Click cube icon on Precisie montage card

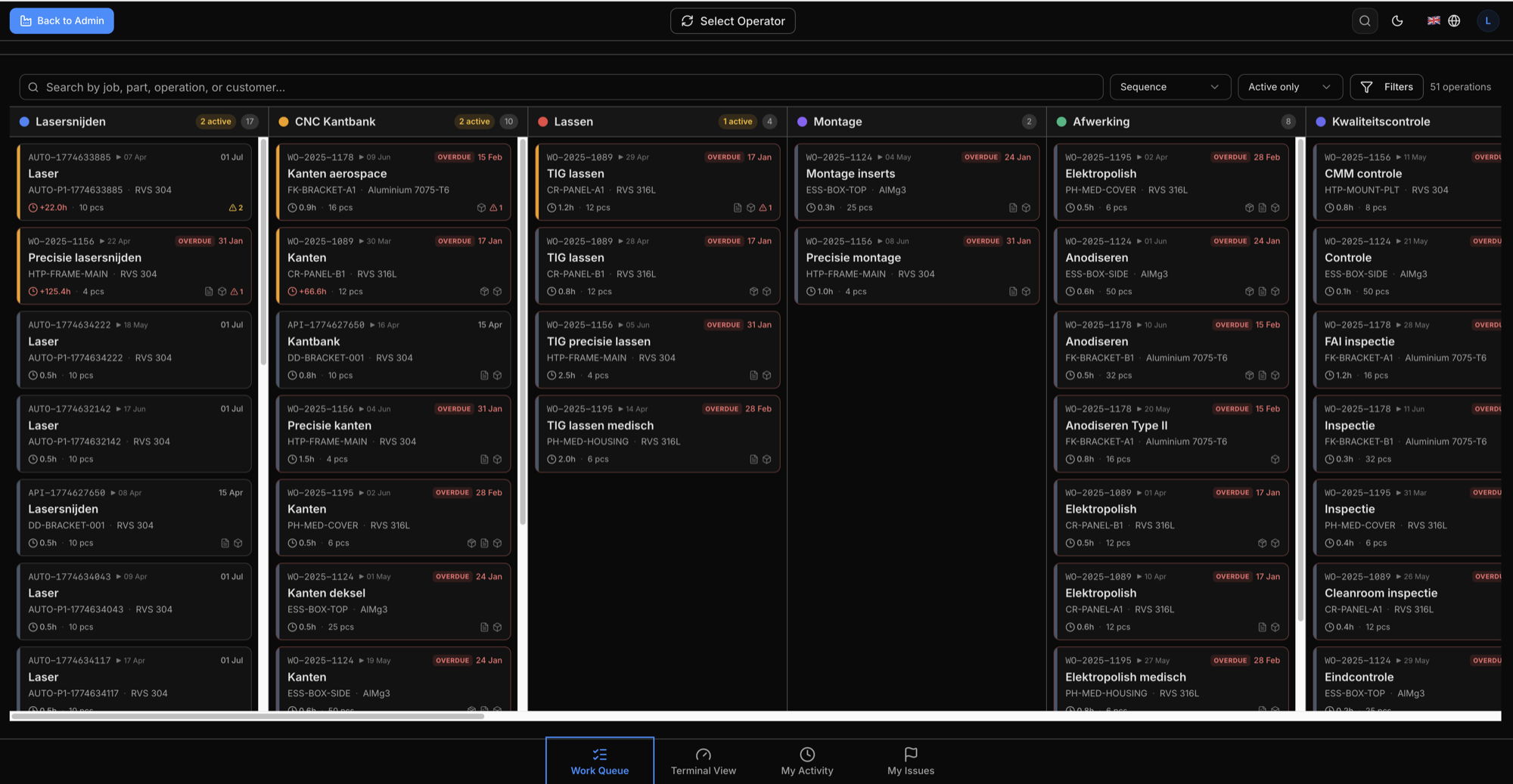pos(1026,292)
